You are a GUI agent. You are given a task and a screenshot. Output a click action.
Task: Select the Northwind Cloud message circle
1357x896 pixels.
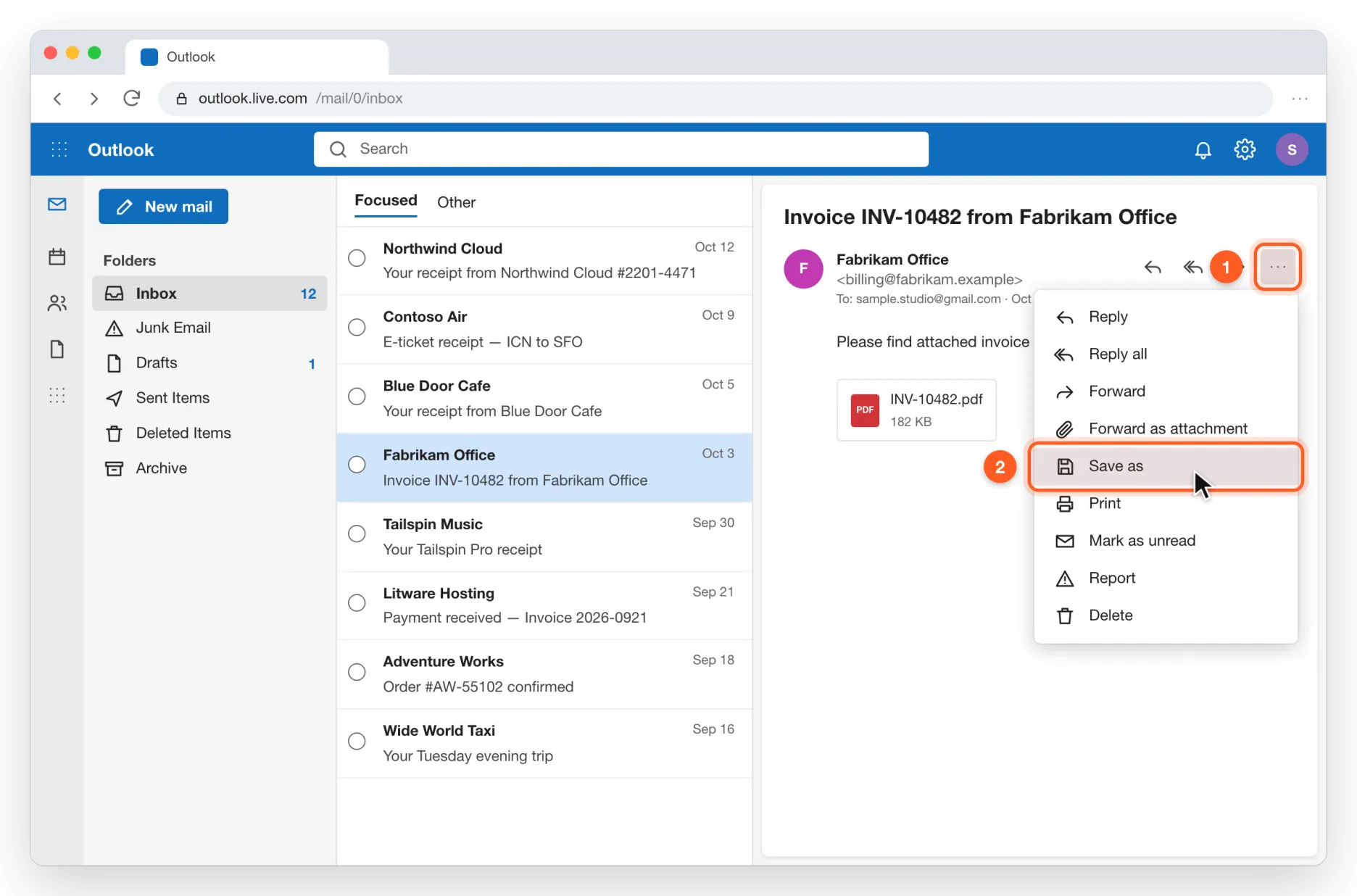[x=357, y=258]
